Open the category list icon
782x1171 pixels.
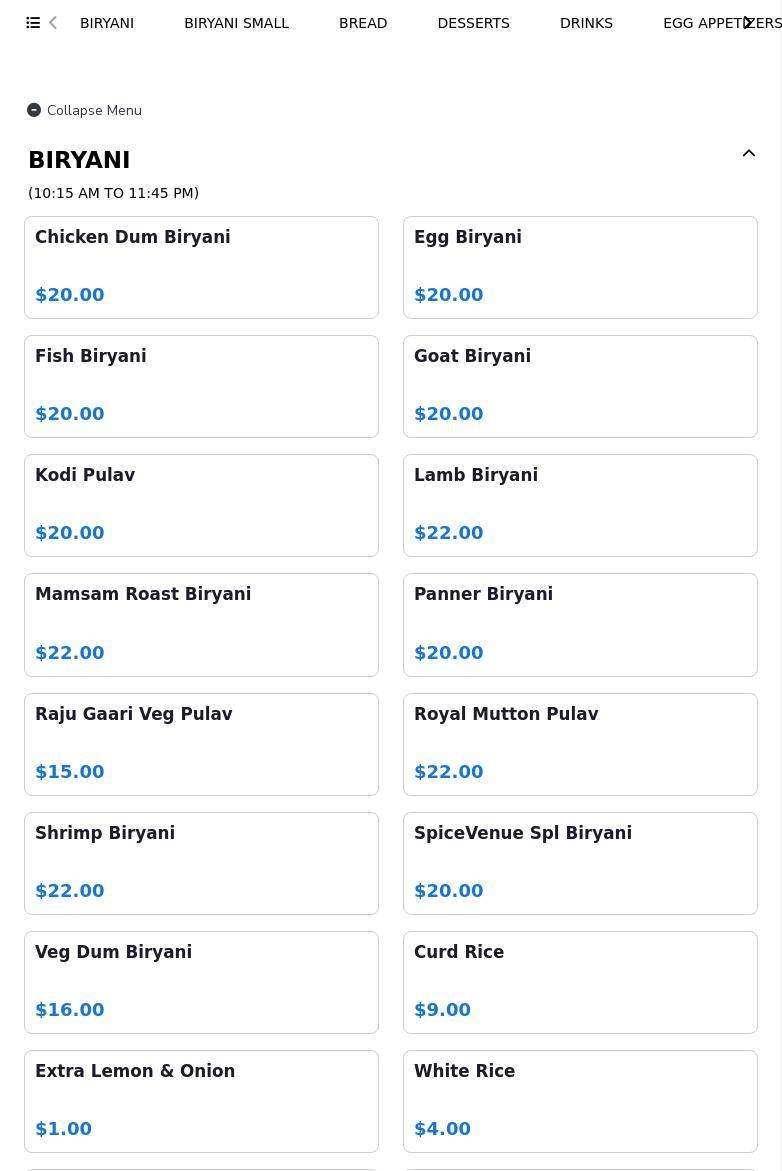(33, 23)
